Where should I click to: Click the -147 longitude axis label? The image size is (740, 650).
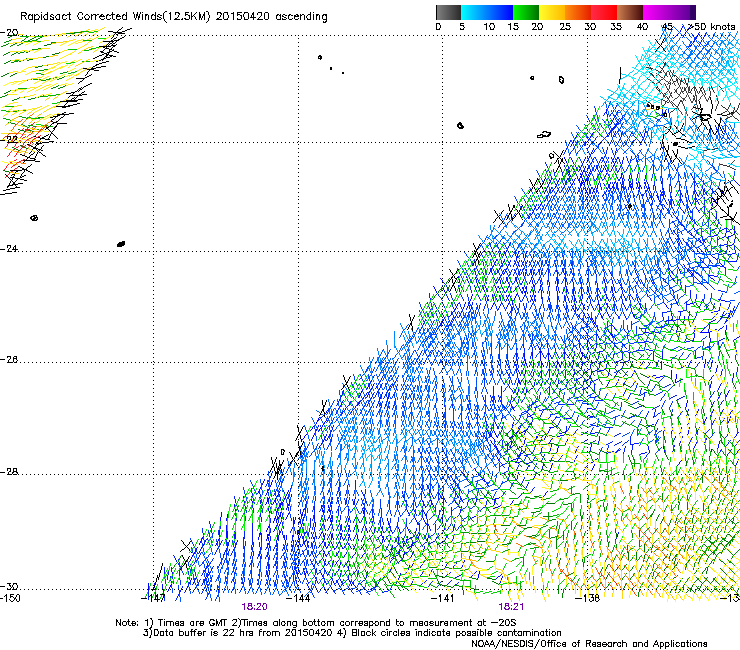tap(153, 599)
